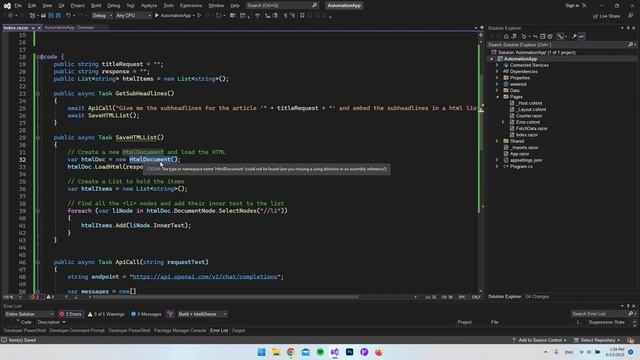Image resolution: width=640 pixels, height=360 pixels.
Task: Open the Build menu
Action: [96, 6]
